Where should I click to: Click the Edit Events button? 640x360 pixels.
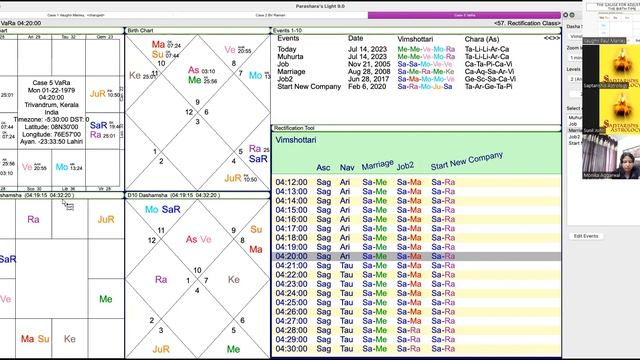586,236
